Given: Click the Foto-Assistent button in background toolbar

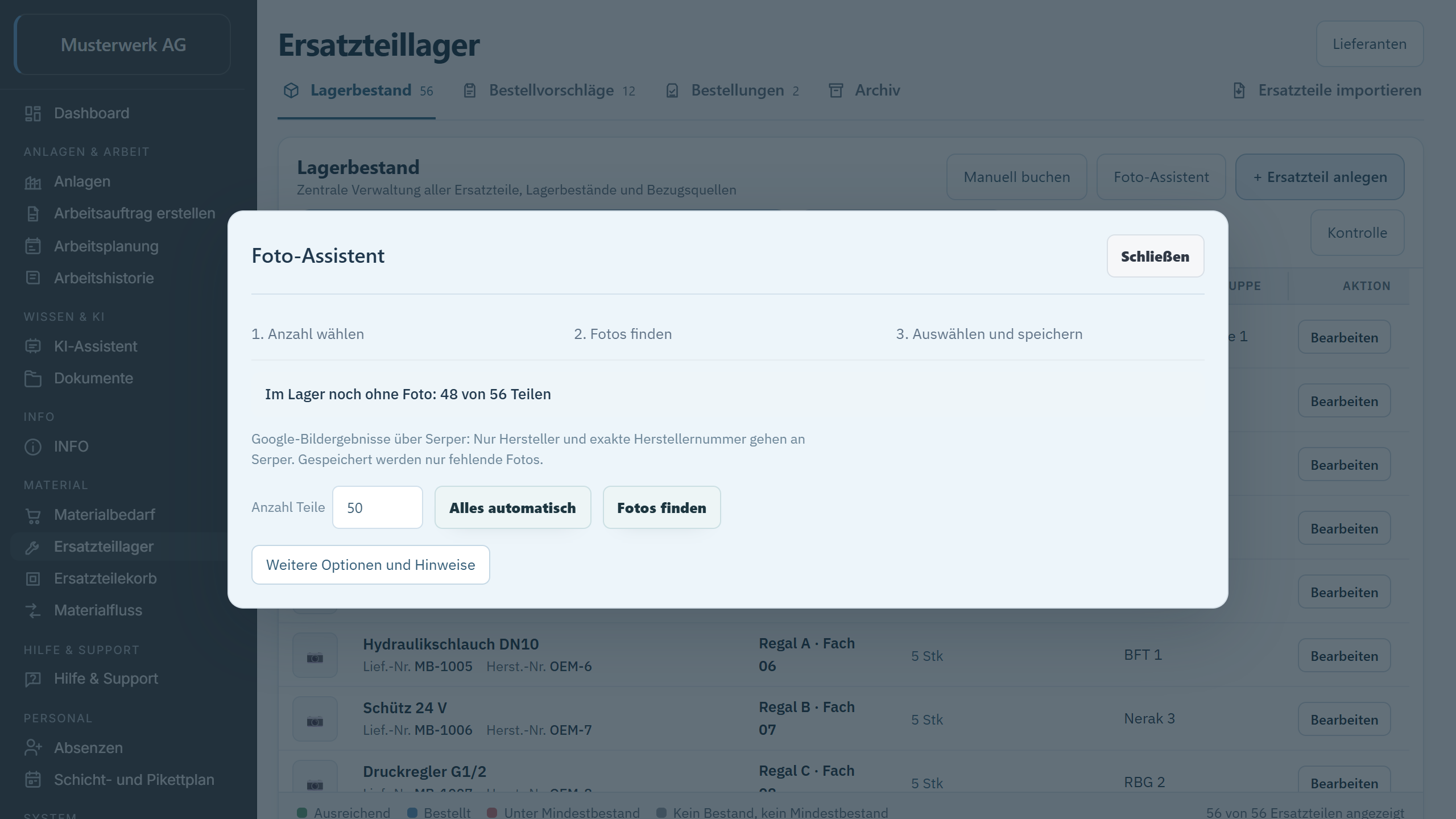Looking at the screenshot, I should pos(1161,177).
